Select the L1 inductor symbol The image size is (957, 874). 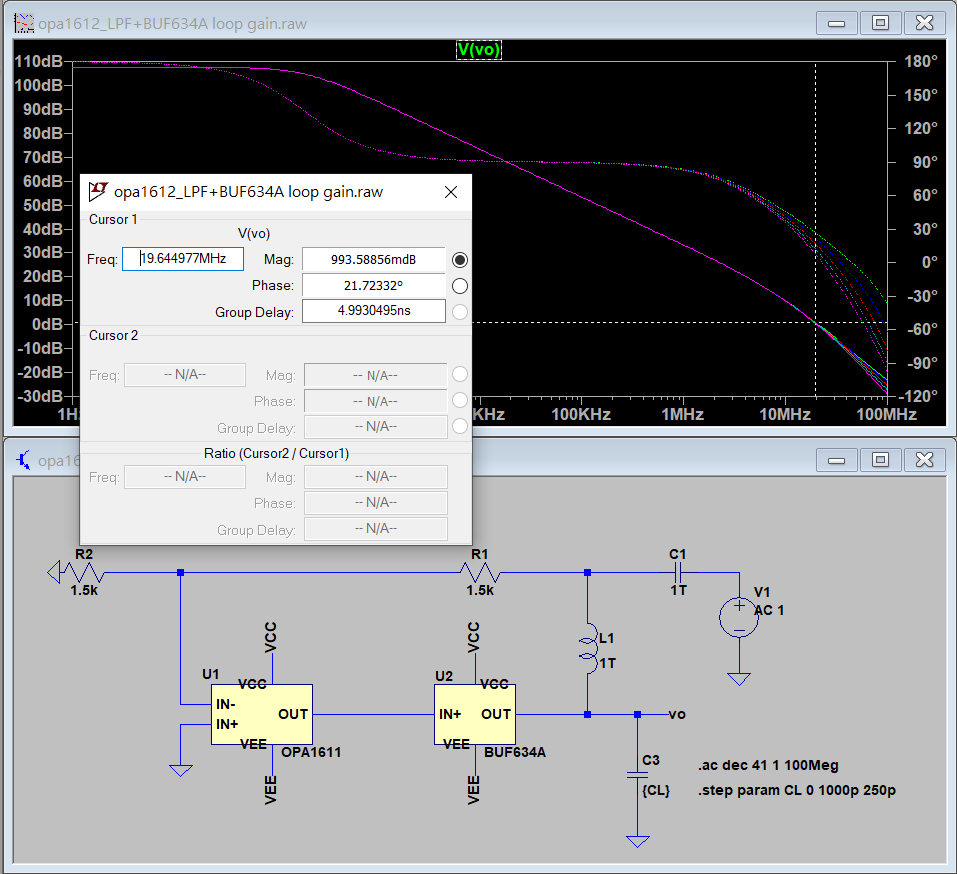pyautogui.click(x=588, y=649)
